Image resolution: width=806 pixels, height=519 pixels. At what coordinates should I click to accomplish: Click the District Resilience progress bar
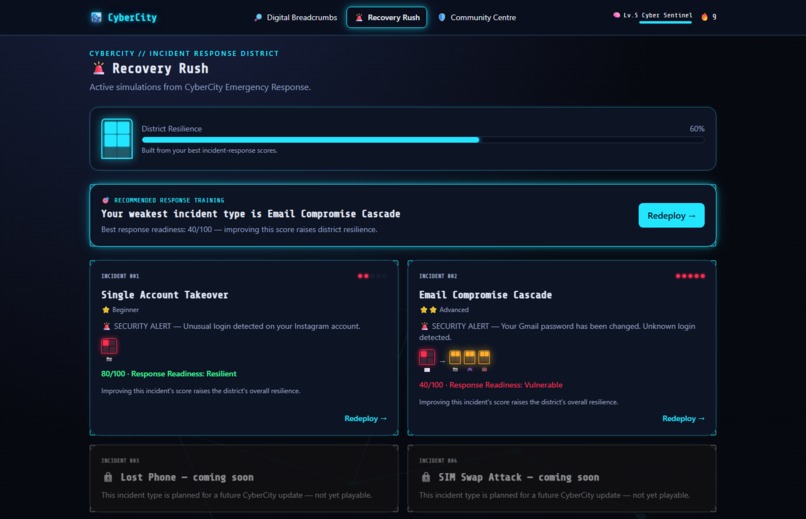coord(423,140)
